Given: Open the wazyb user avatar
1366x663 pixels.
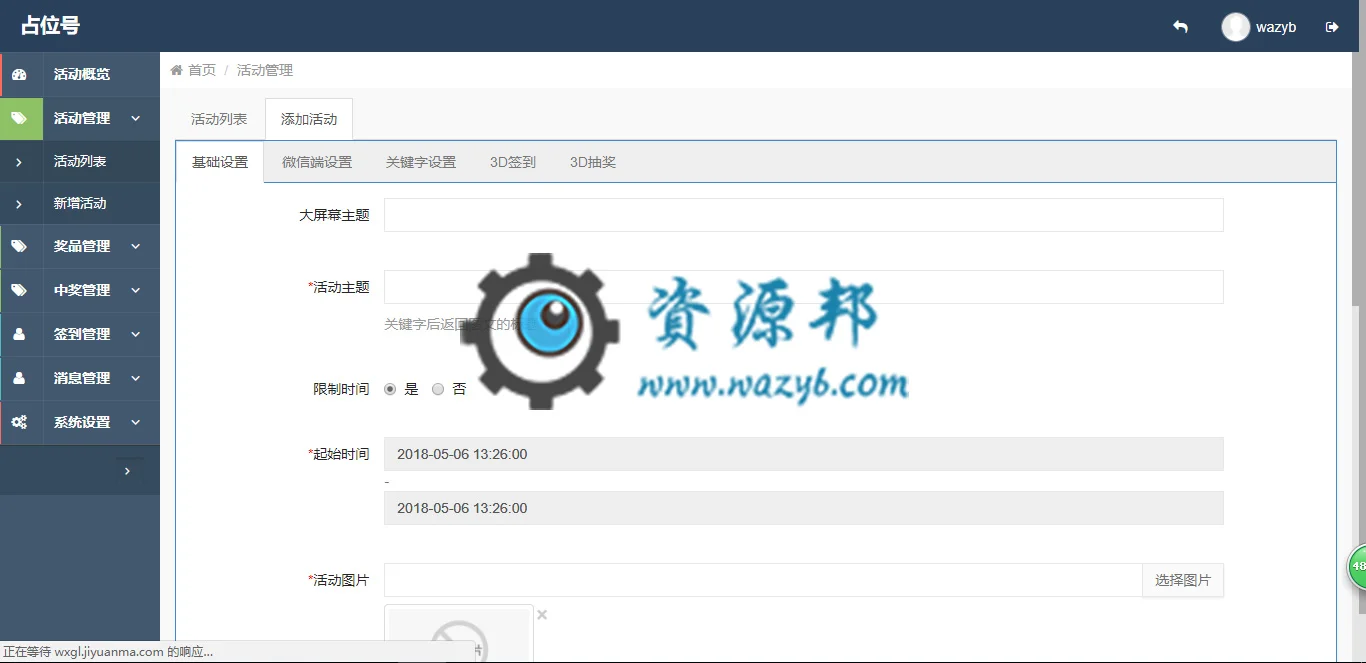Looking at the screenshot, I should tap(1236, 27).
